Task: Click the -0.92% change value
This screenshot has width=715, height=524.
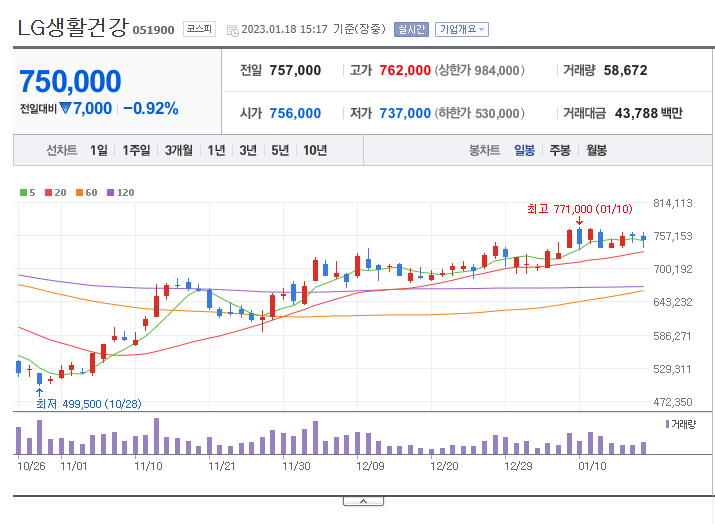Action: pyautogui.click(x=151, y=109)
